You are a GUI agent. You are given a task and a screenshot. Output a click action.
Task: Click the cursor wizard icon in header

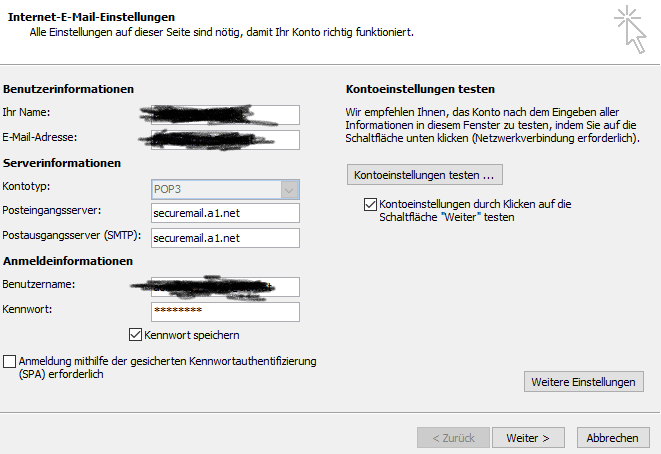coord(630,29)
